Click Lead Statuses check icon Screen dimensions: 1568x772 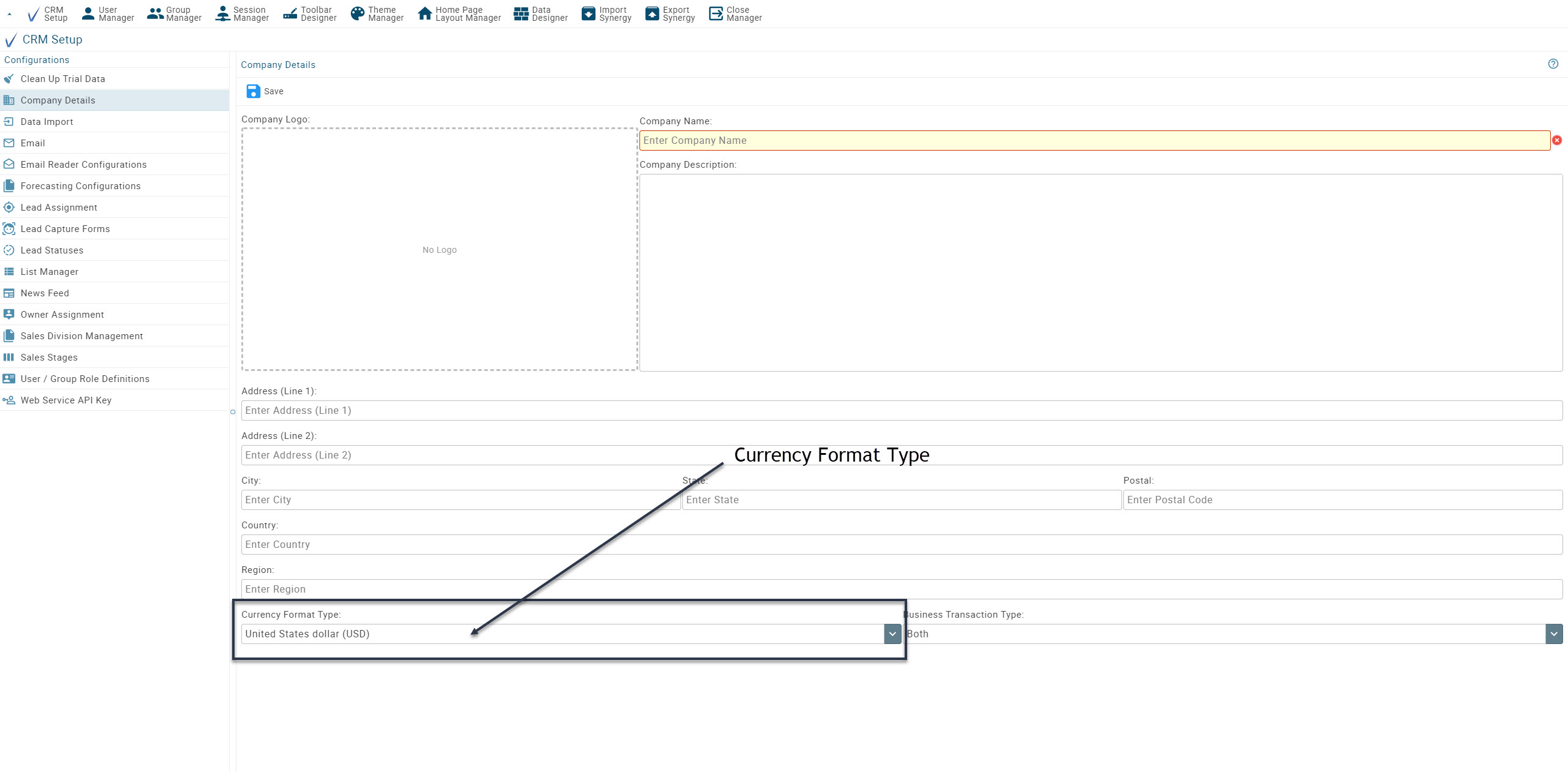(9, 250)
